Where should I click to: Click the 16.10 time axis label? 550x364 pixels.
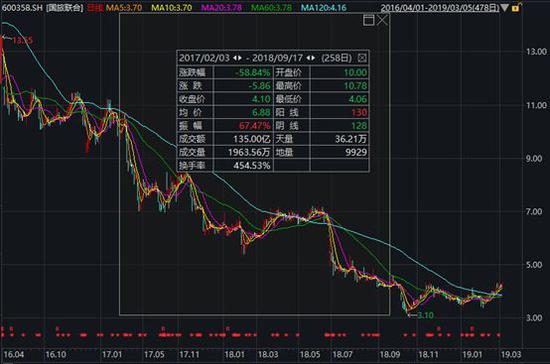tap(55, 355)
